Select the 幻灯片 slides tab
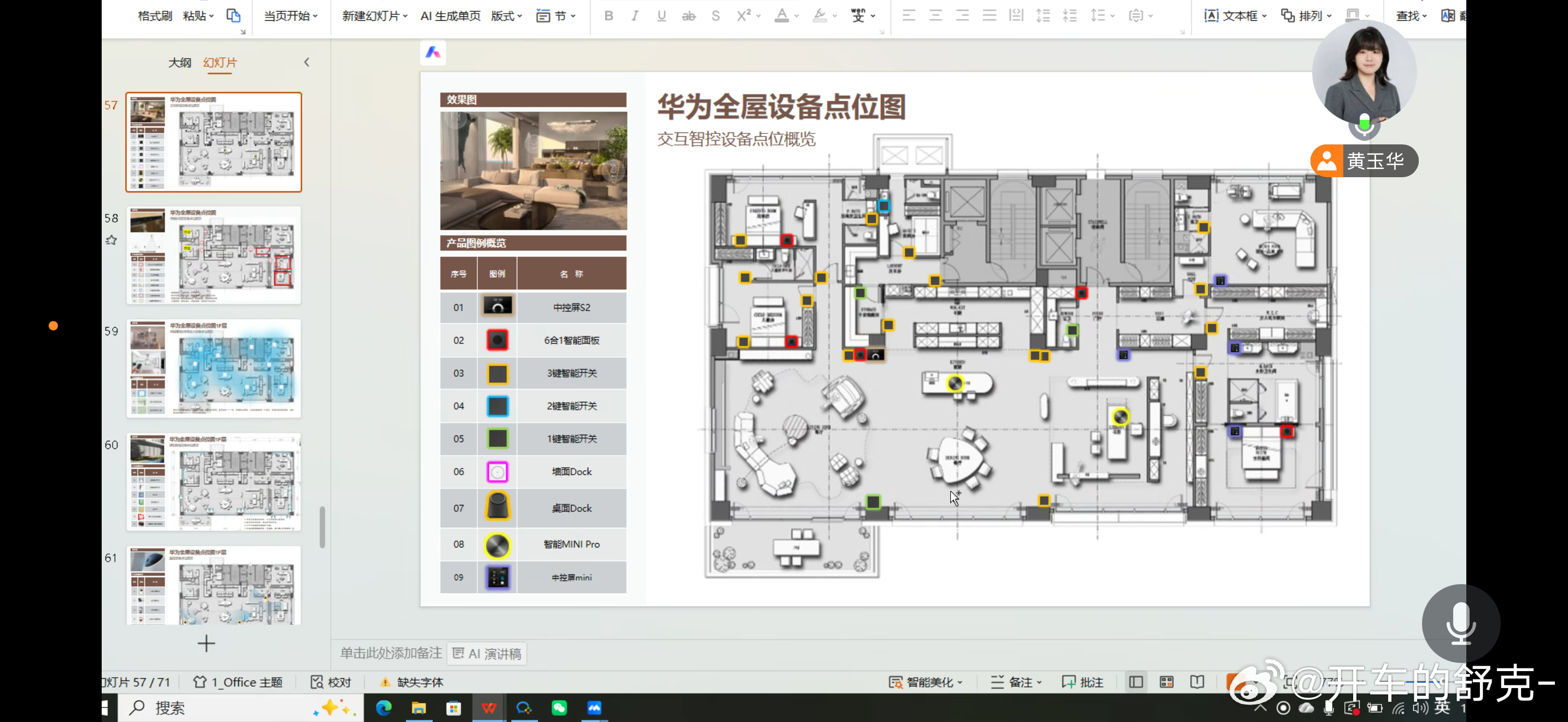The image size is (1568, 722). 220,63
